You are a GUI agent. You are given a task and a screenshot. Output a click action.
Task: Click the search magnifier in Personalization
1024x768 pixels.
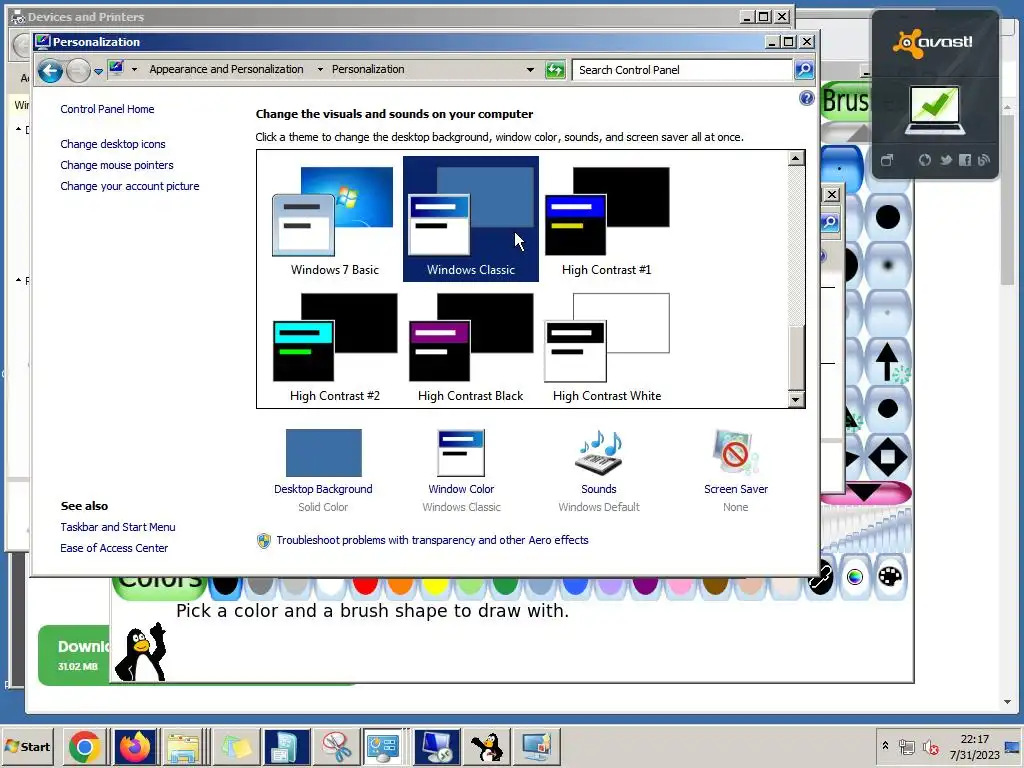tap(804, 69)
